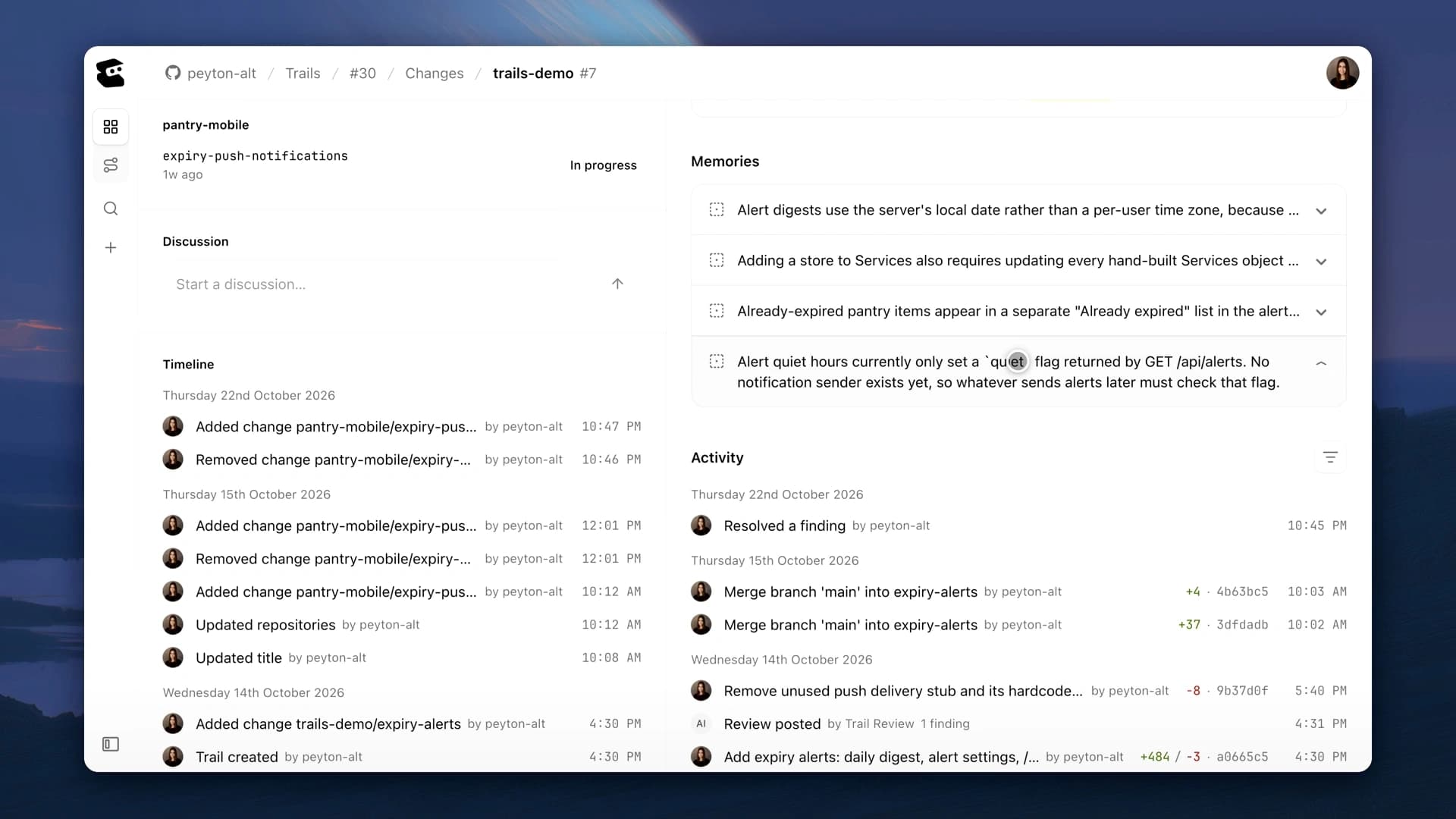Open the app logo home icon
The image size is (1456, 819).
click(111, 74)
